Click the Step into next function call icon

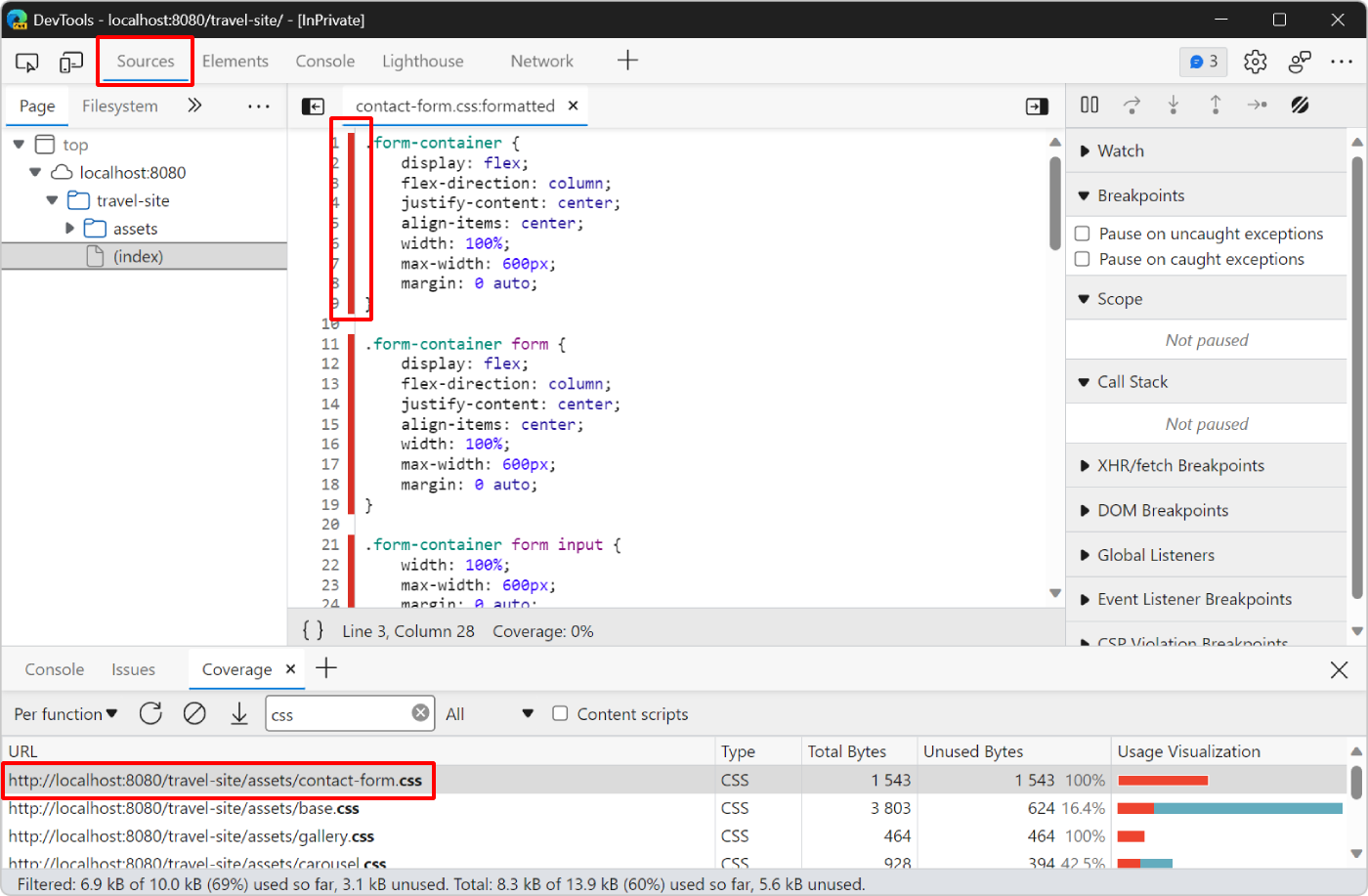(x=1173, y=105)
